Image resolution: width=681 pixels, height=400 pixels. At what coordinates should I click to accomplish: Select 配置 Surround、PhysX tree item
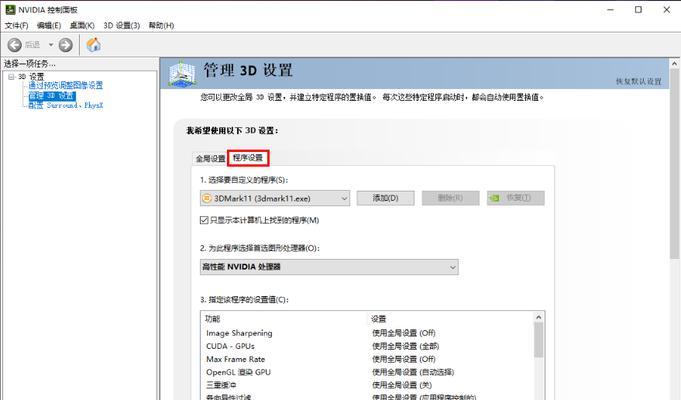(x=66, y=105)
